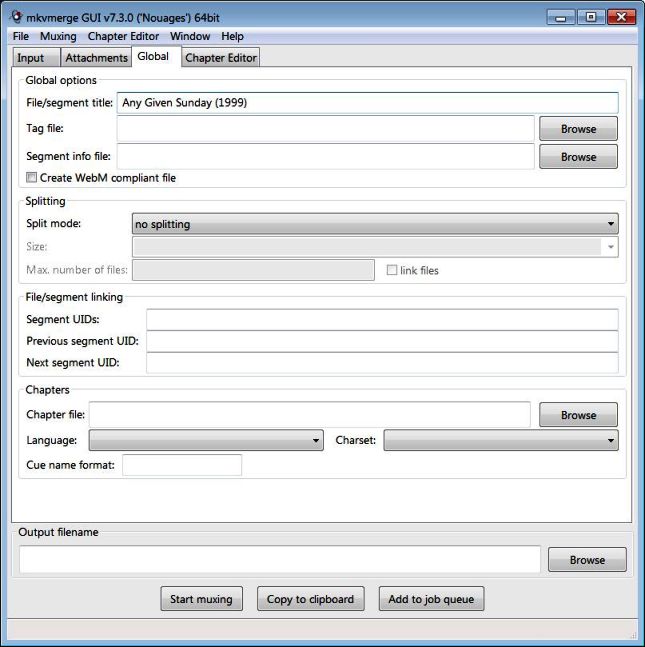Click Add to job queue button
645x647 pixels.
pyautogui.click(x=431, y=599)
